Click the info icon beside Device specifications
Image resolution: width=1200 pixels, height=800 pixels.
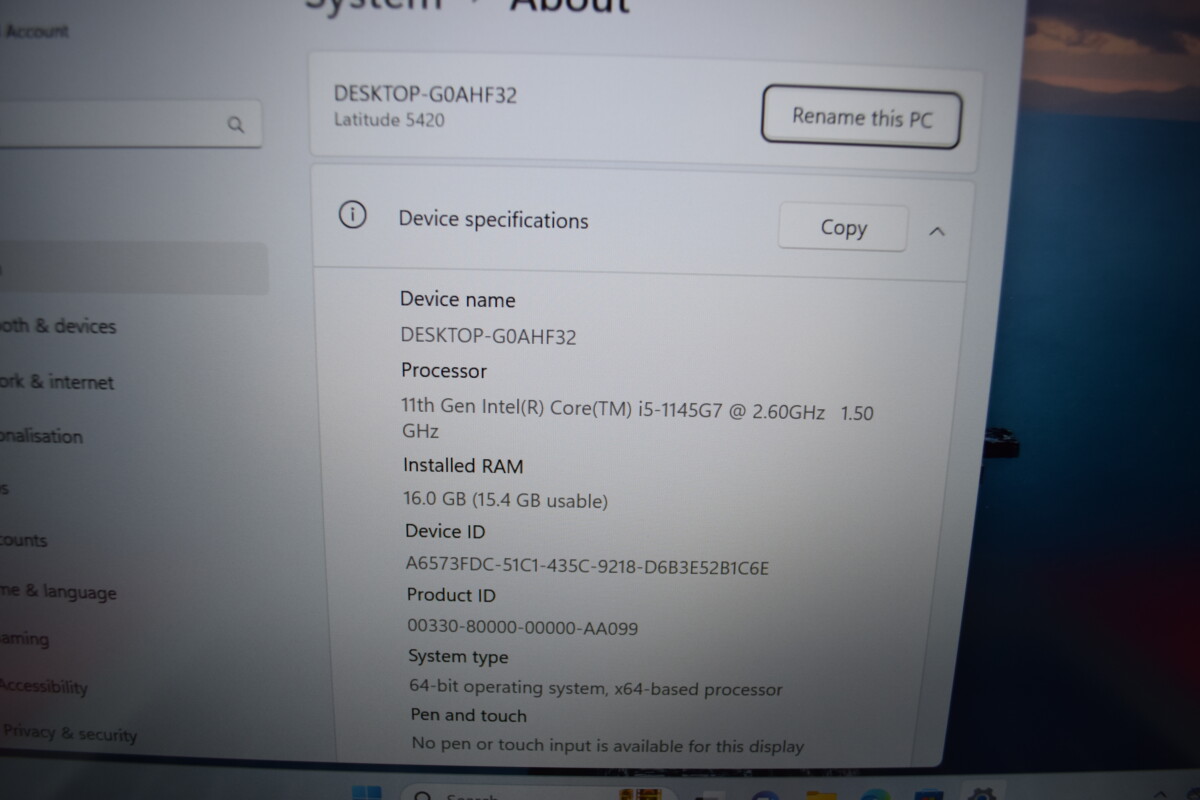click(352, 215)
